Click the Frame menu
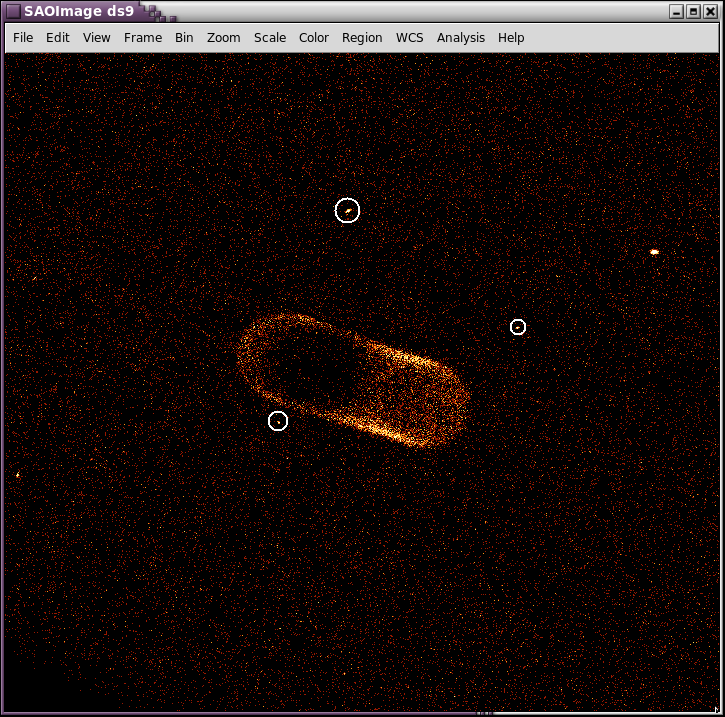Viewport: 725px width, 717px height. (x=143, y=37)
